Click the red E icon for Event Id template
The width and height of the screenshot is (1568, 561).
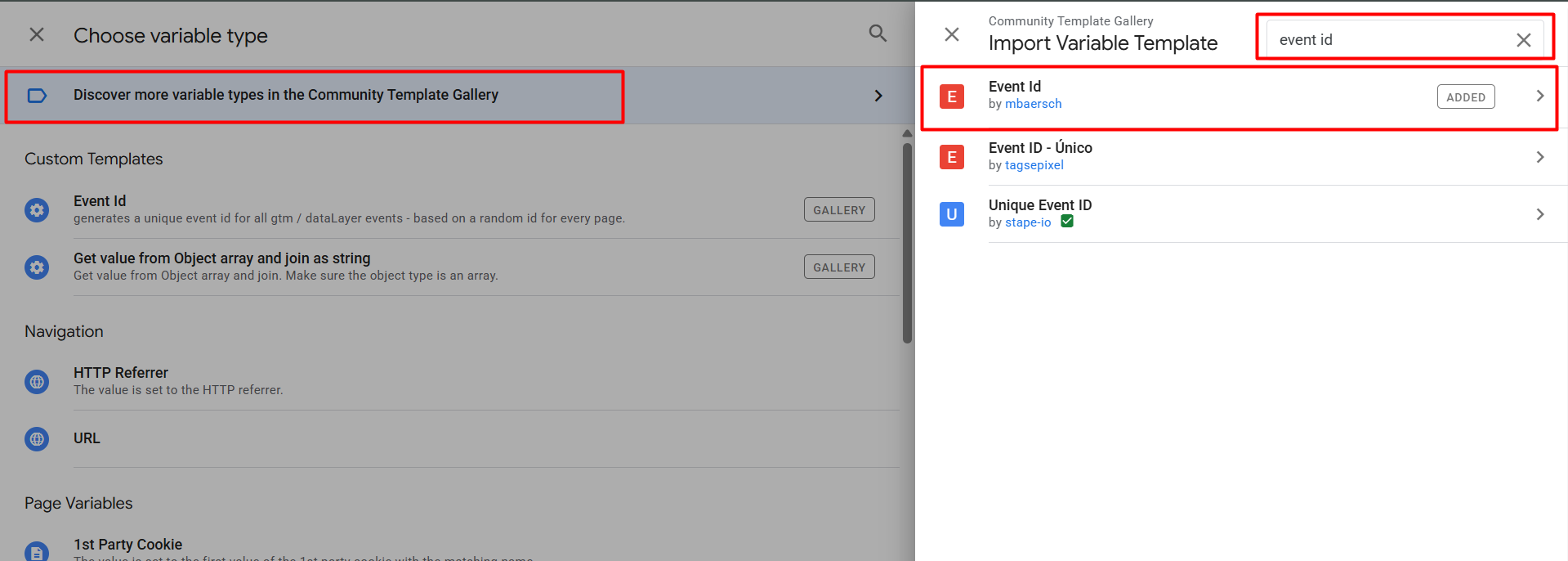coord(951,96)
